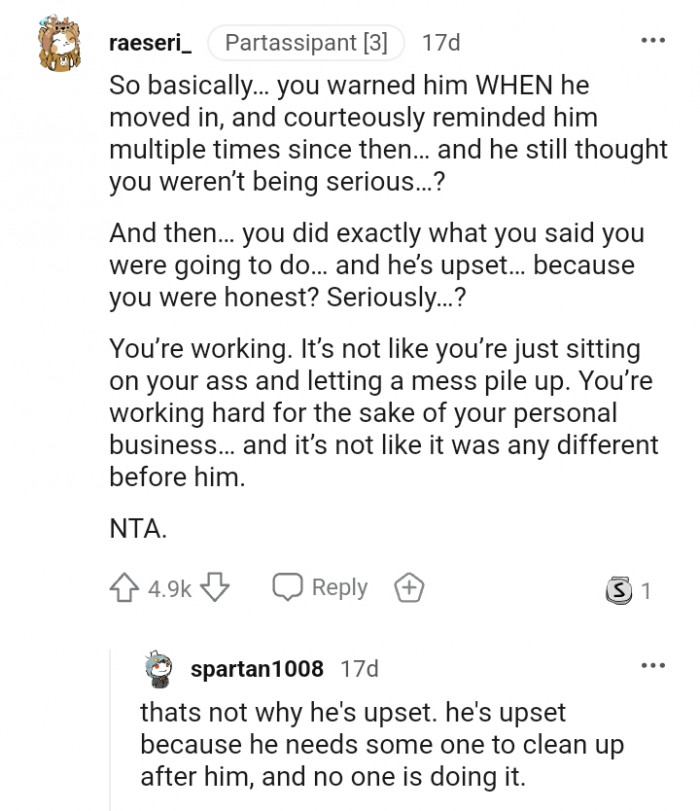View the silver award on the comment

[618, 590]
